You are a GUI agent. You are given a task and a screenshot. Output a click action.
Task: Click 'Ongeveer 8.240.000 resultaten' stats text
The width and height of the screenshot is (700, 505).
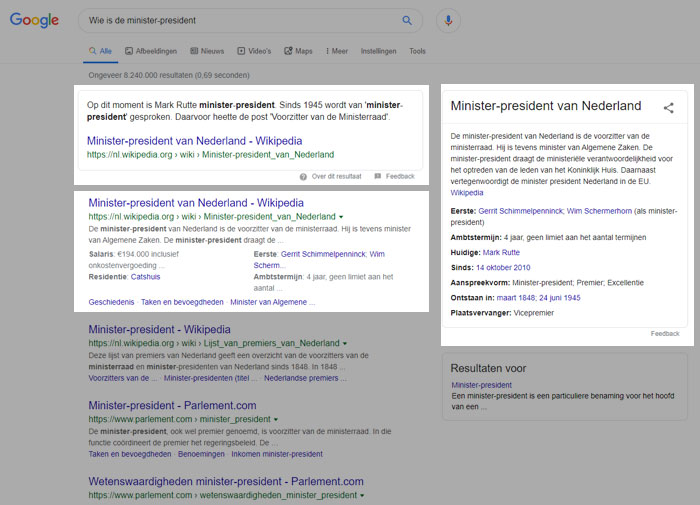tap(169, 75)
